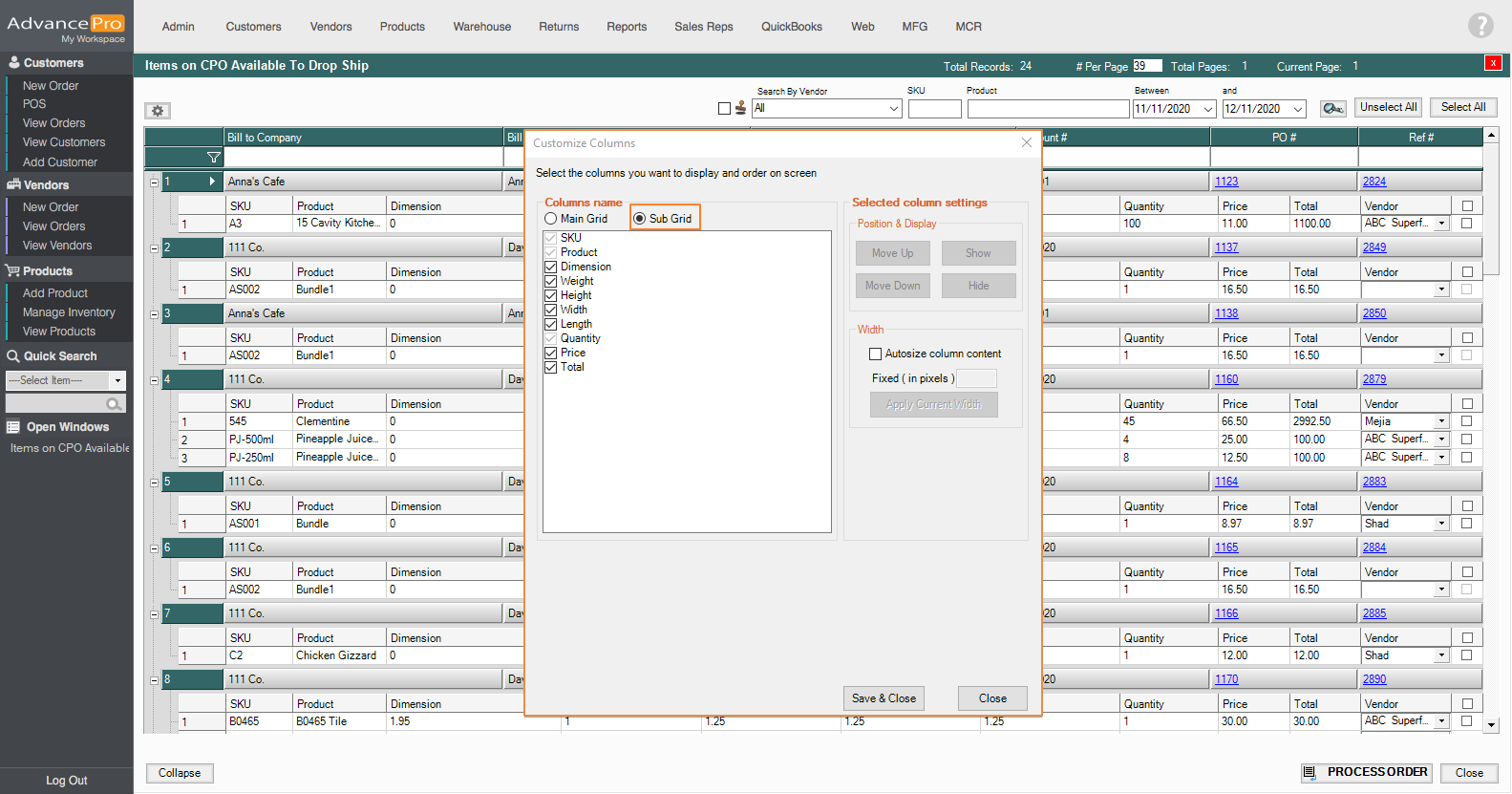This screenshot has height=794, width=1512.
Task: Click the filter funnel icon in grid
Action: [x=213, y=157]
